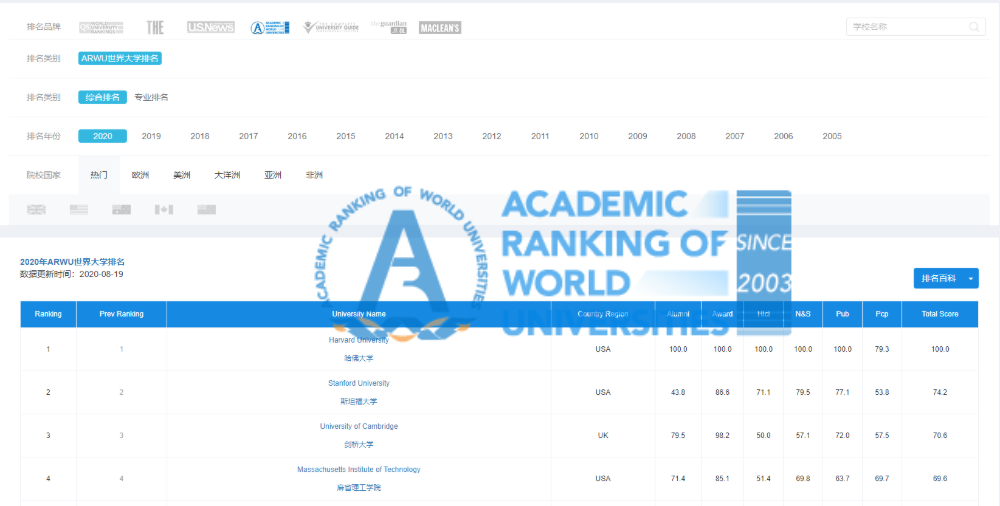Viewport: 1000px width, 506px height.
Task: Open the 哈佛大学 link
Action: [x=357, y=358]
